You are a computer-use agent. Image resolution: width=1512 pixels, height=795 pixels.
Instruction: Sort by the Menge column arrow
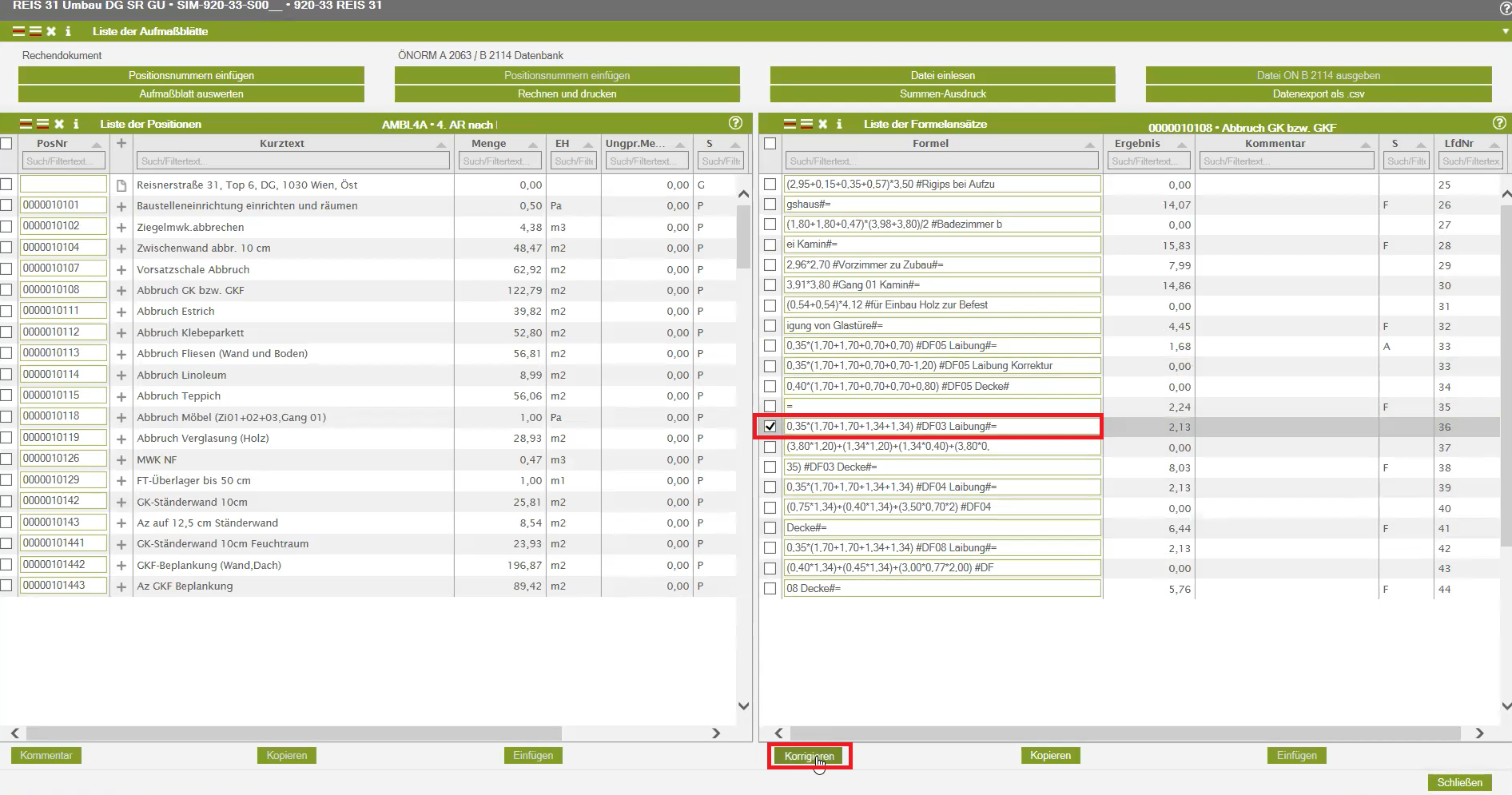[532, 145]
